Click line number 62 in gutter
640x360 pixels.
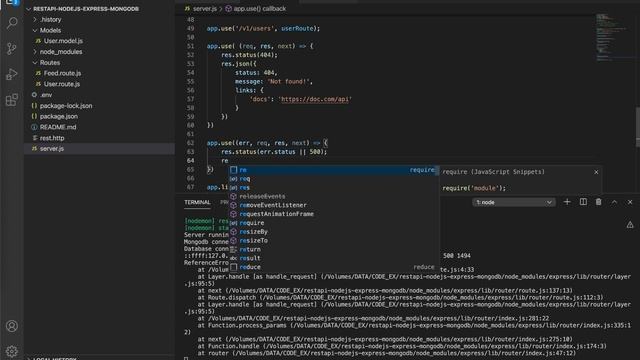[191, 143]
